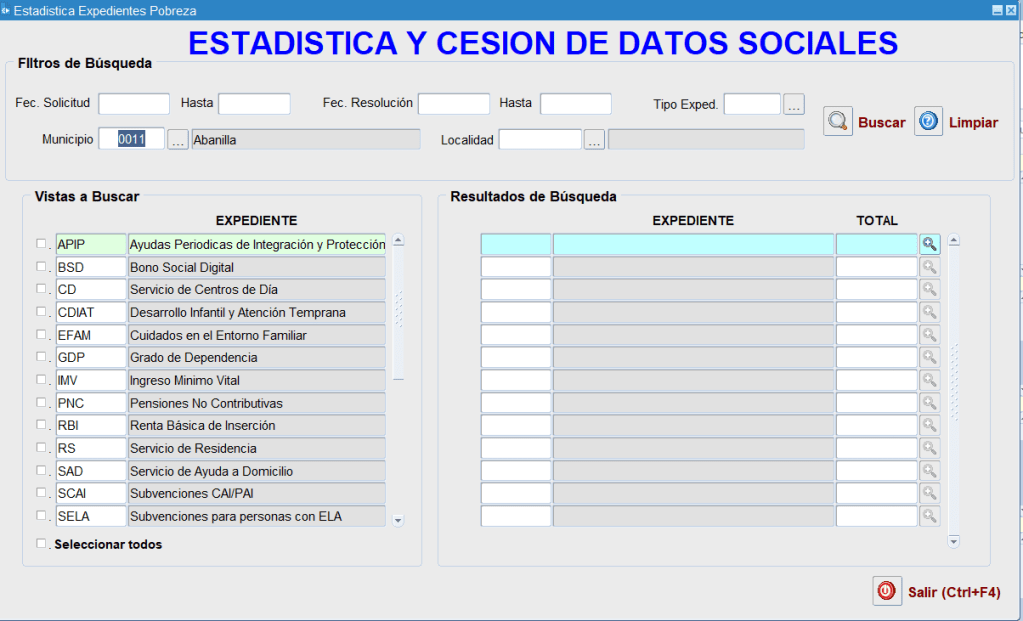
Task: Click the Limpiar help-circle icon
Action: [928, 121]
